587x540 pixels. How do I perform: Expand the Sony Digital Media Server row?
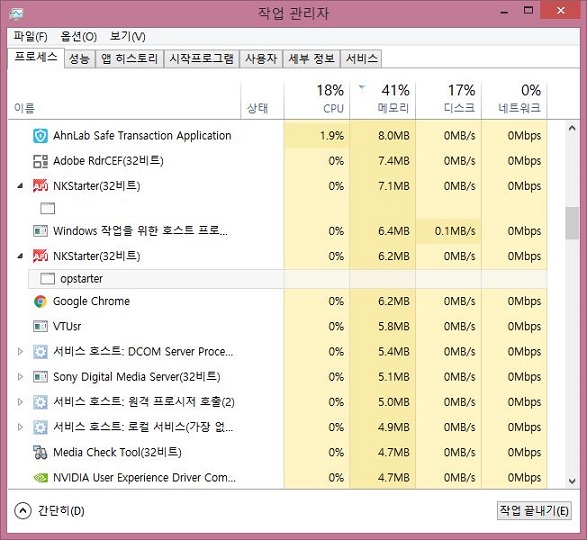pos(20,376)
